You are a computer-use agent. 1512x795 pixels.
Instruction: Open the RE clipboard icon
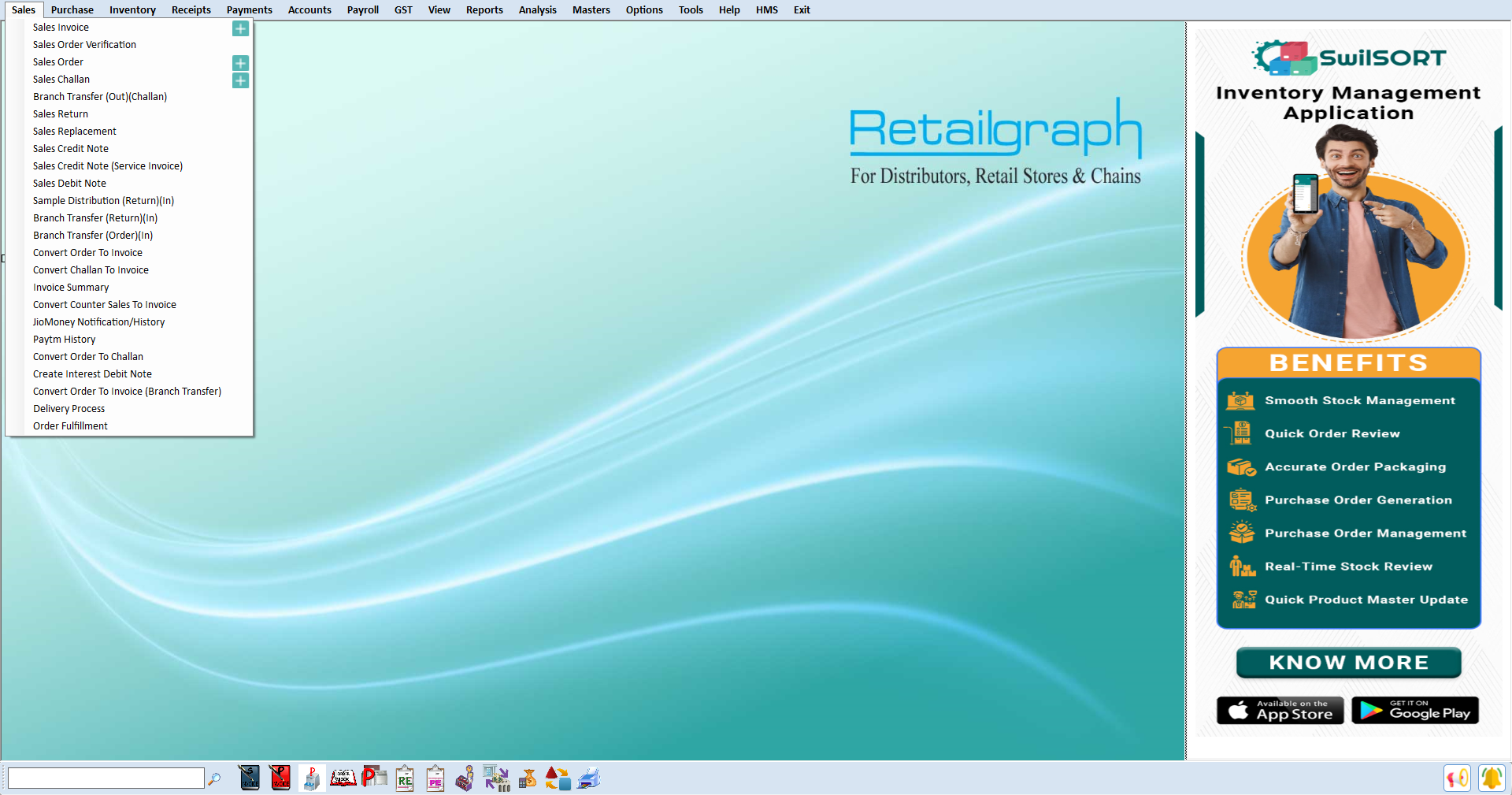coord(405,778)
